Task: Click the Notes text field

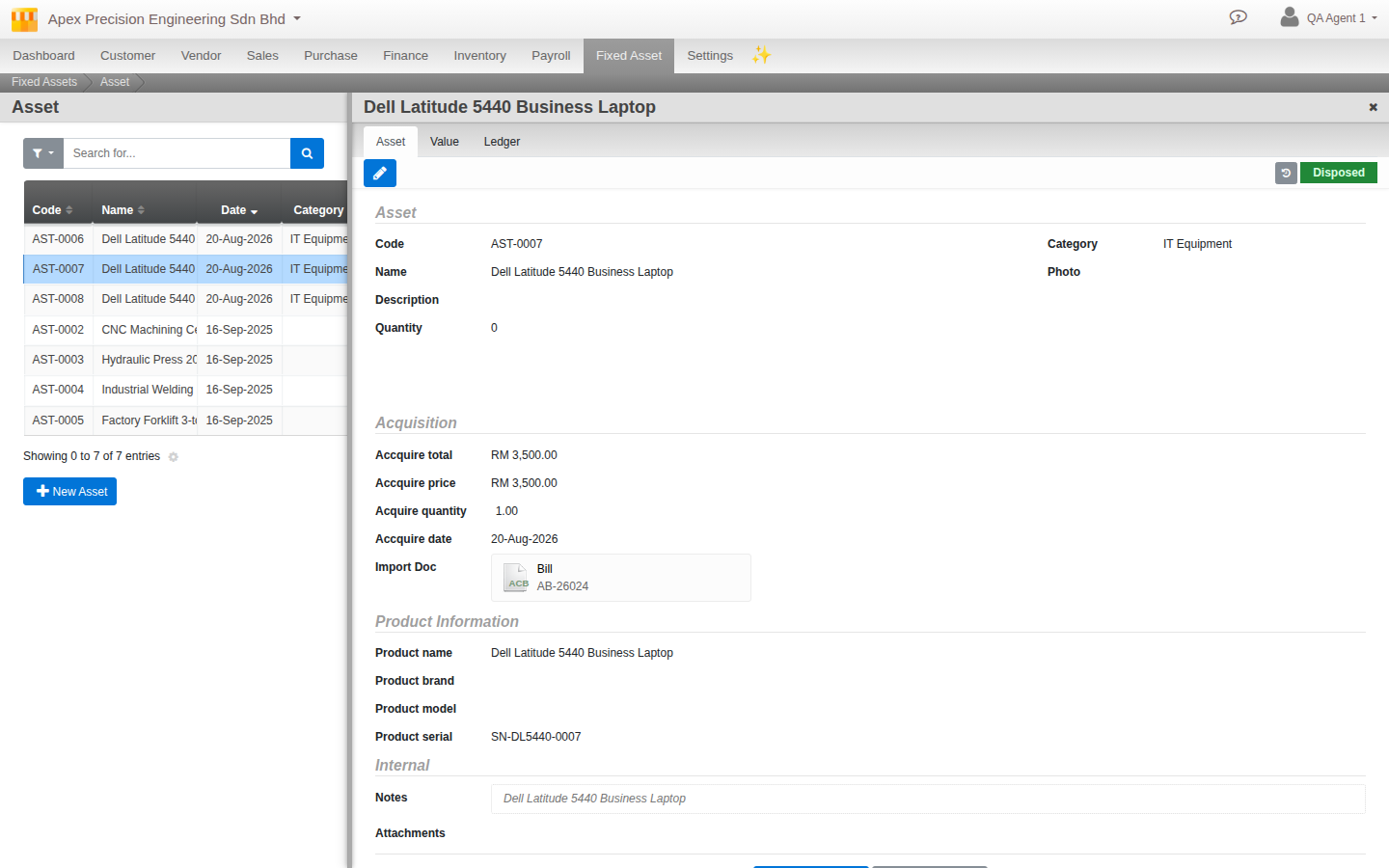Action: (928, 799)
